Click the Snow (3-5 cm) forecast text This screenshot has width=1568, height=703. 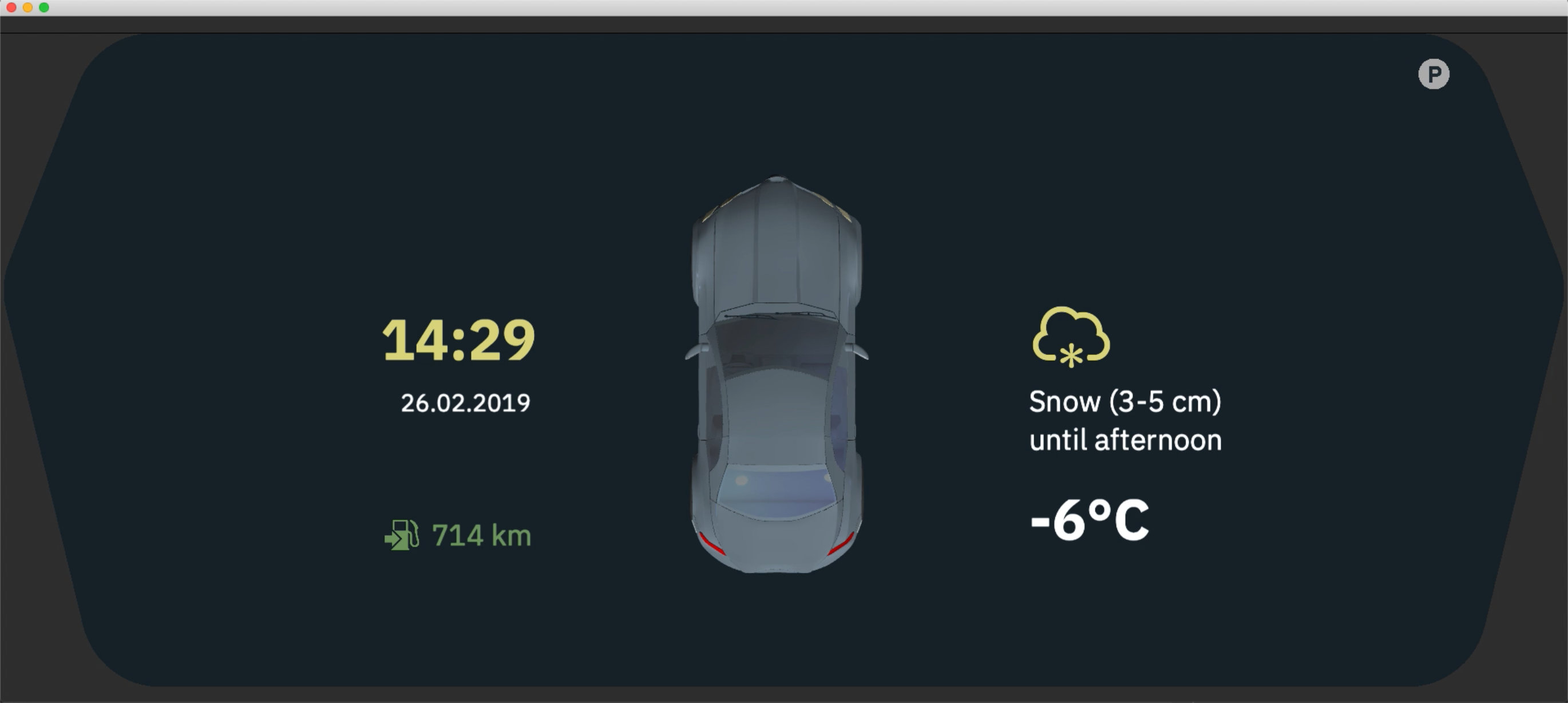pos(1125,402)
